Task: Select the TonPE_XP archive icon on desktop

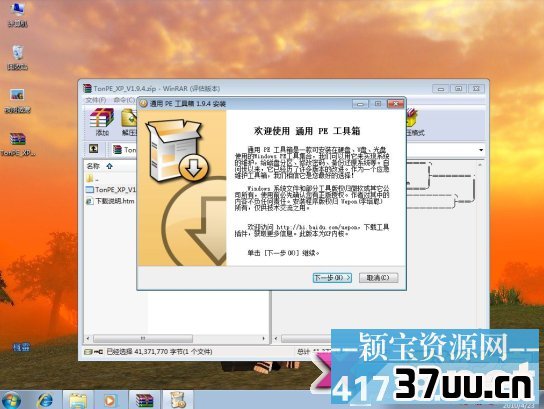Action: [x=17, y=144]
